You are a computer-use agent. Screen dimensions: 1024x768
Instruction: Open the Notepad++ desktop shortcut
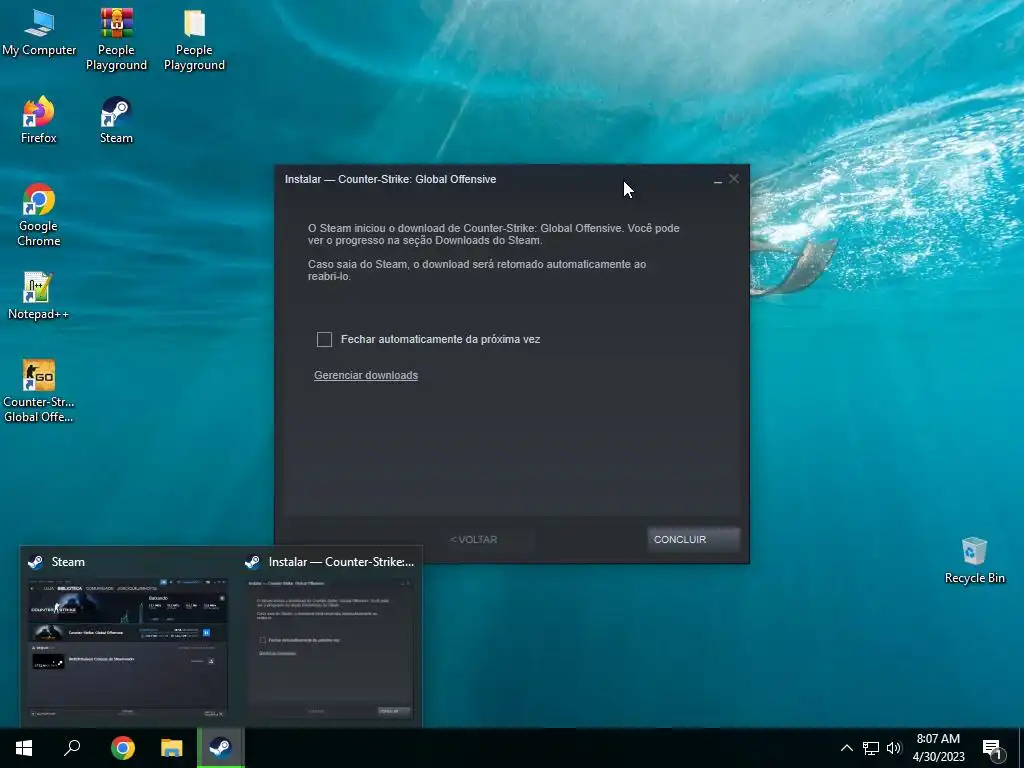click(x=39, y=296)
